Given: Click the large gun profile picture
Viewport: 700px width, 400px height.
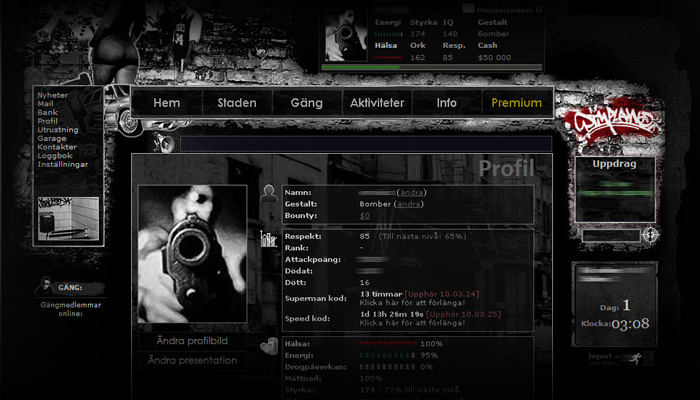Looking at the screenshot, I should point(191,254).
